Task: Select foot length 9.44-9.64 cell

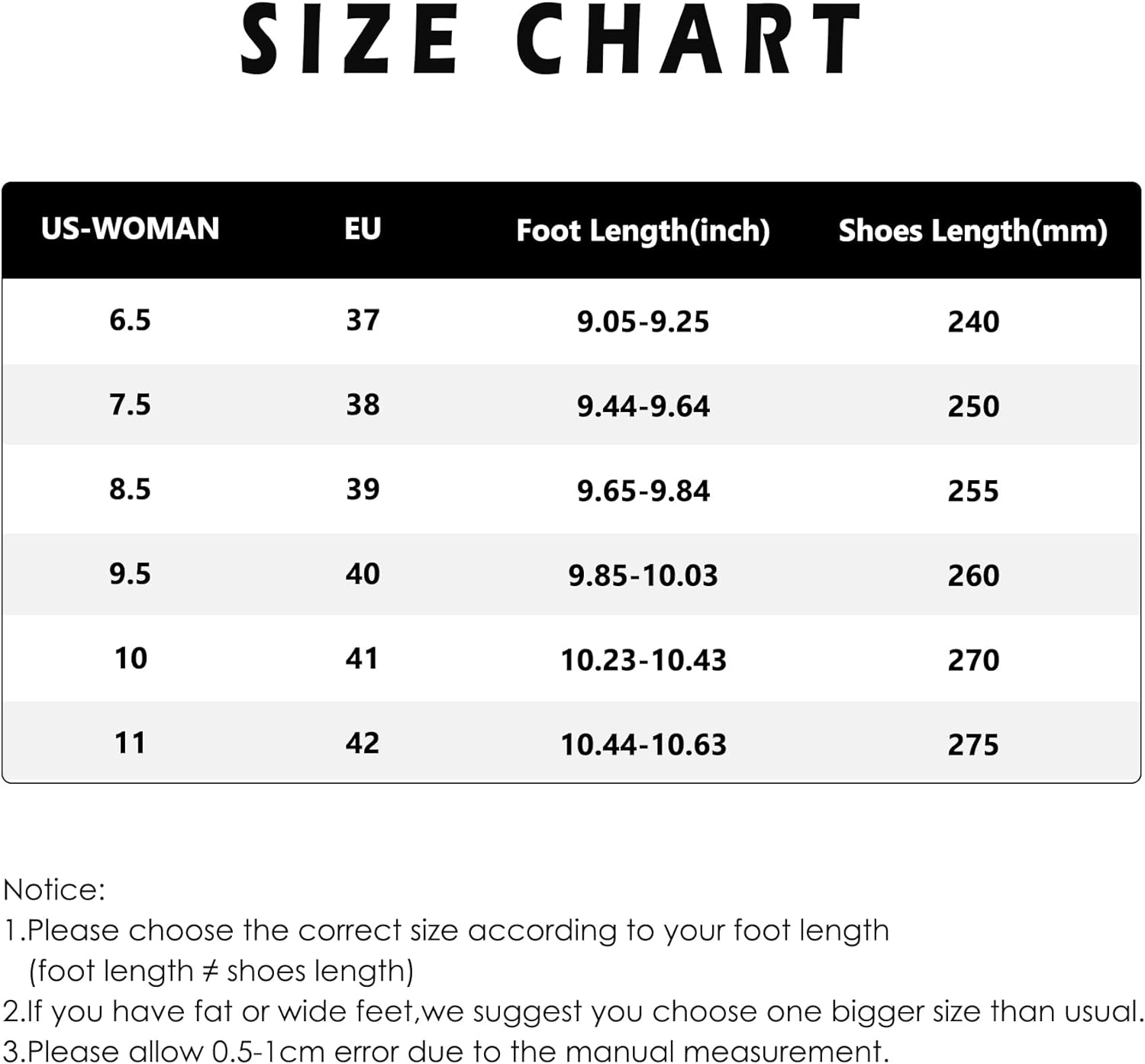Action: point(643,407)
